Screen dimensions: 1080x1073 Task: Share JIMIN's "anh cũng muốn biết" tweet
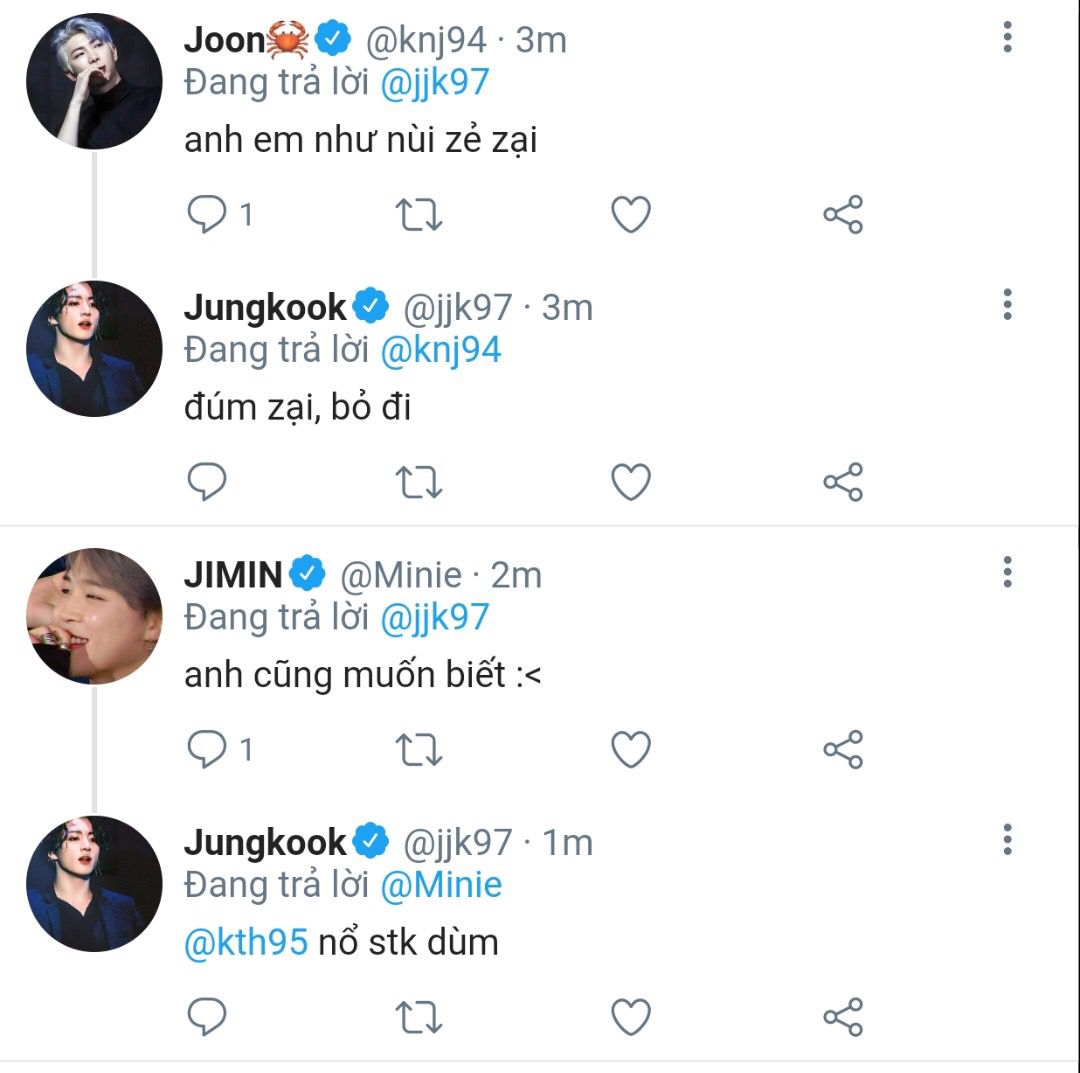pos(843,749)
